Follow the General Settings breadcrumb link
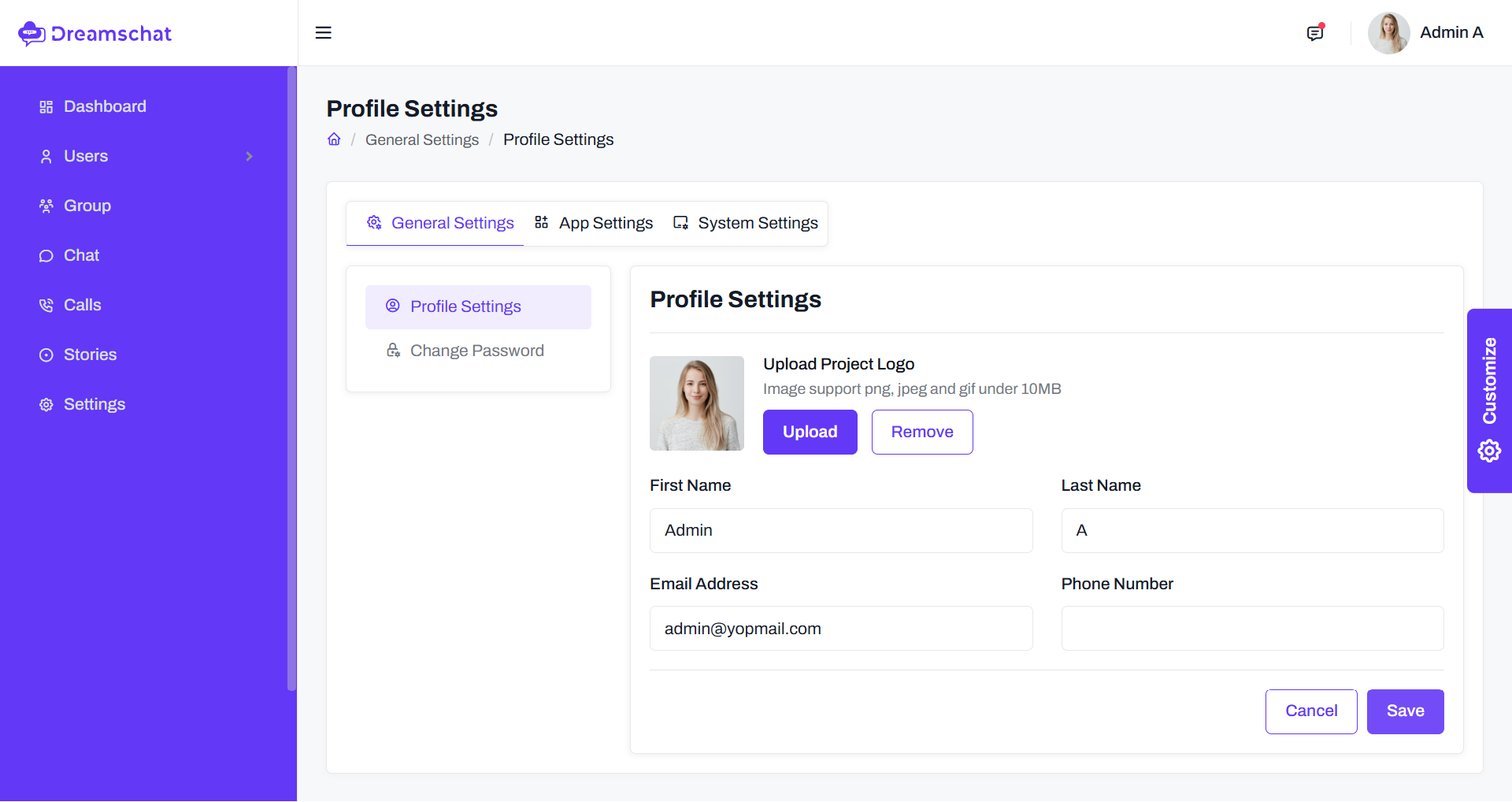This screenshot has height=802, width=1512. [422, 139]
